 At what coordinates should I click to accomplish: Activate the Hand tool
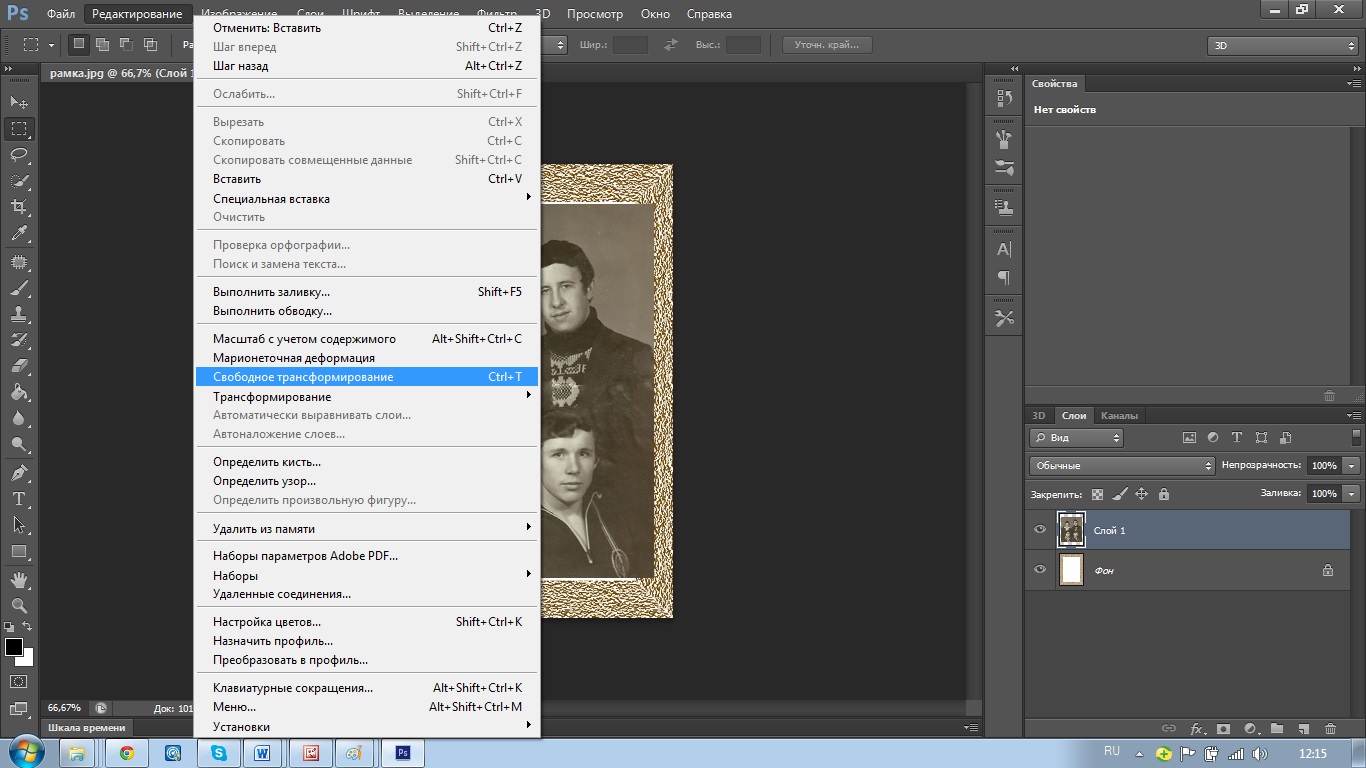[19, 579]
